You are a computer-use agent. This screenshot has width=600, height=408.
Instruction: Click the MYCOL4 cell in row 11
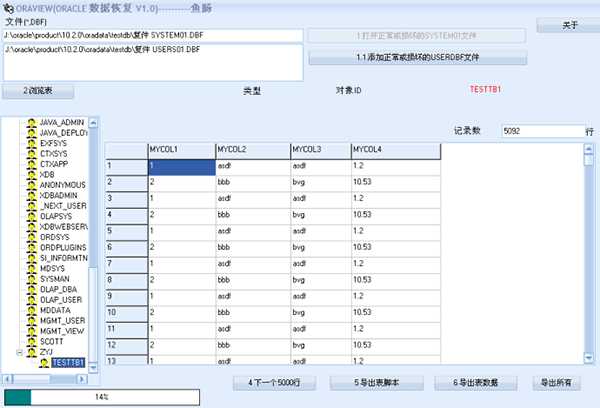pos(396,330)
